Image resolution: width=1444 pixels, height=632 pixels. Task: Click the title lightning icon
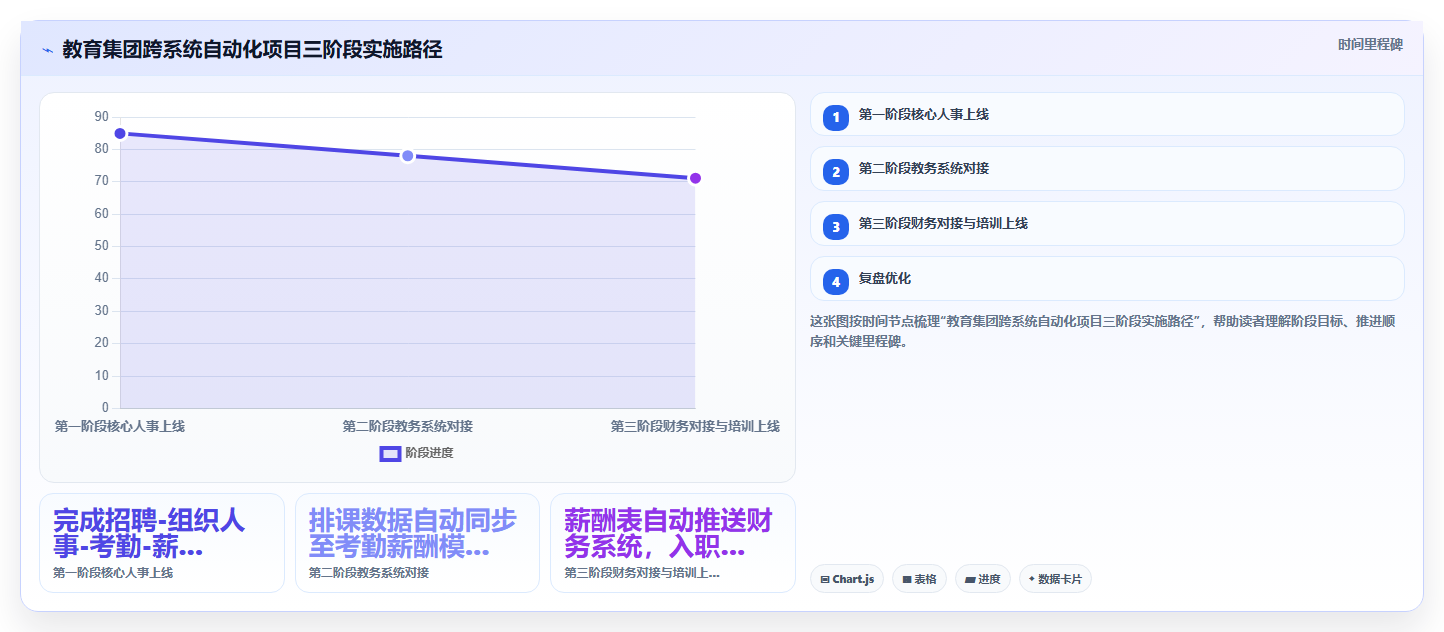tap(47, 50)
